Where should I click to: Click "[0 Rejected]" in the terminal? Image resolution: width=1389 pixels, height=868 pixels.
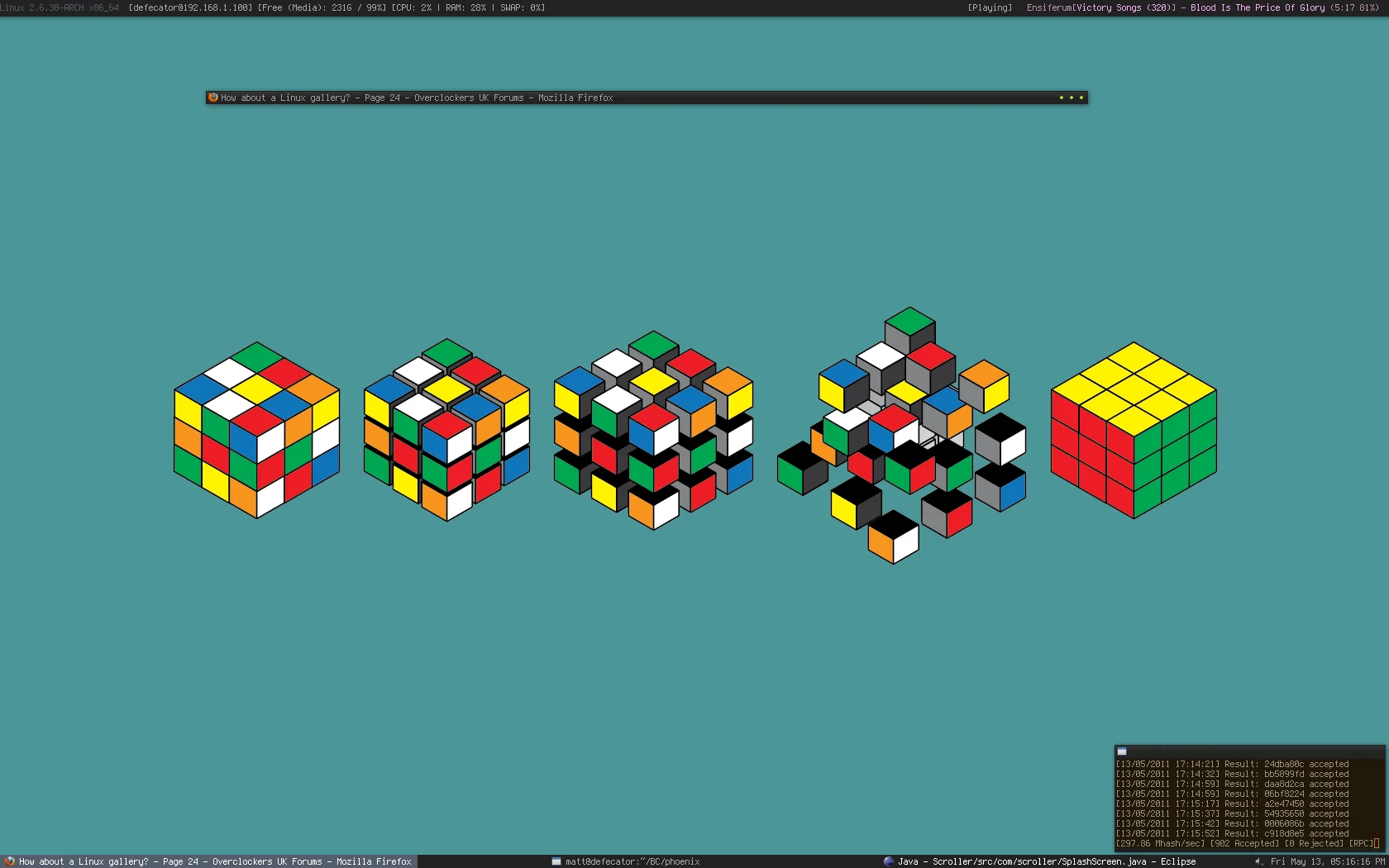pos(1314,844)
